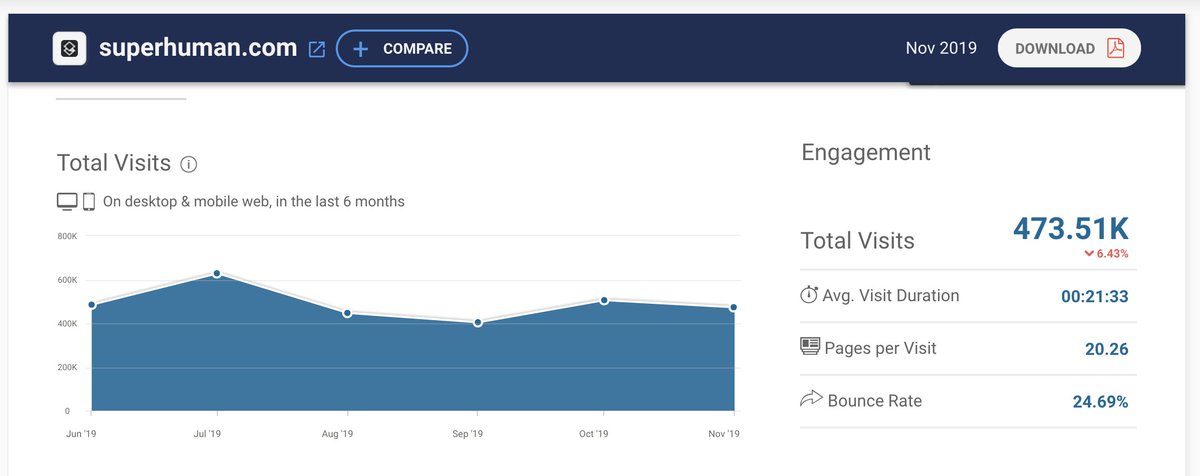The height and width of the screenshot is (476, 1200).
Task: Click the Pages per Visit icon
Action: [x=810, y=346]
